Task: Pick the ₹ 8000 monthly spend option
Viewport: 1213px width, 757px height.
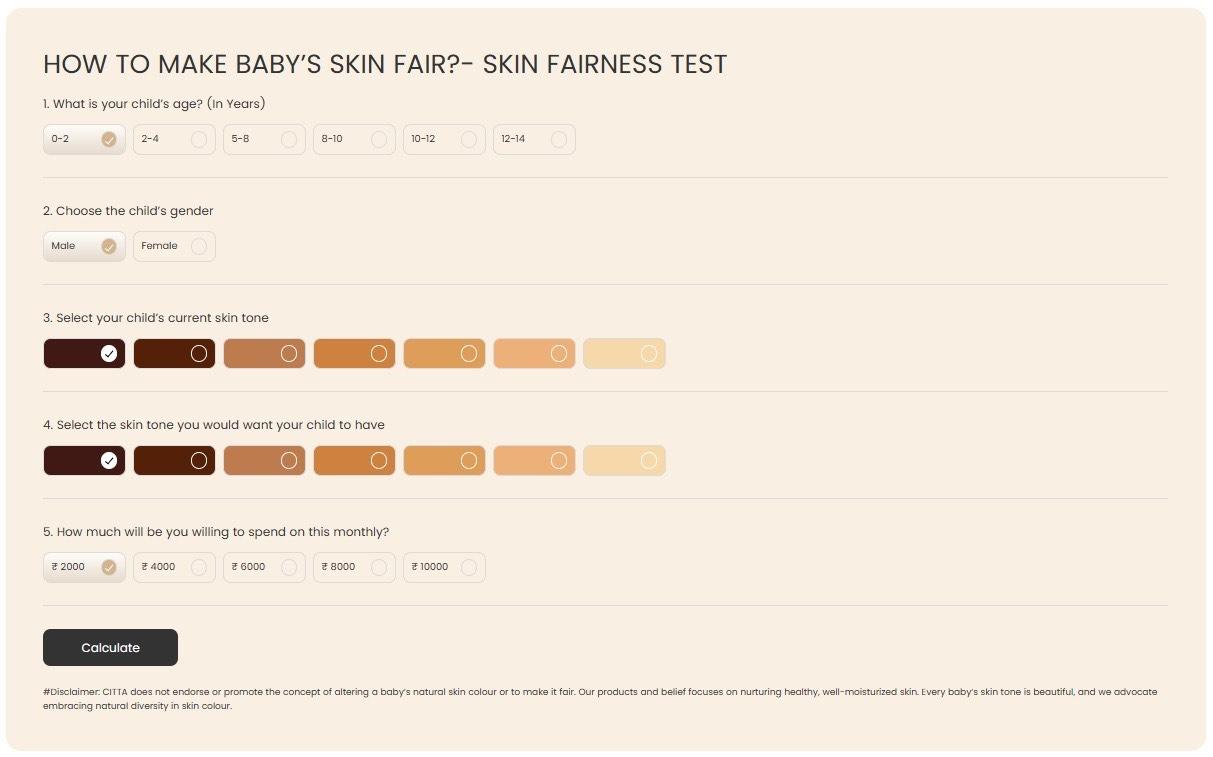Action: [x=354, y=567]
